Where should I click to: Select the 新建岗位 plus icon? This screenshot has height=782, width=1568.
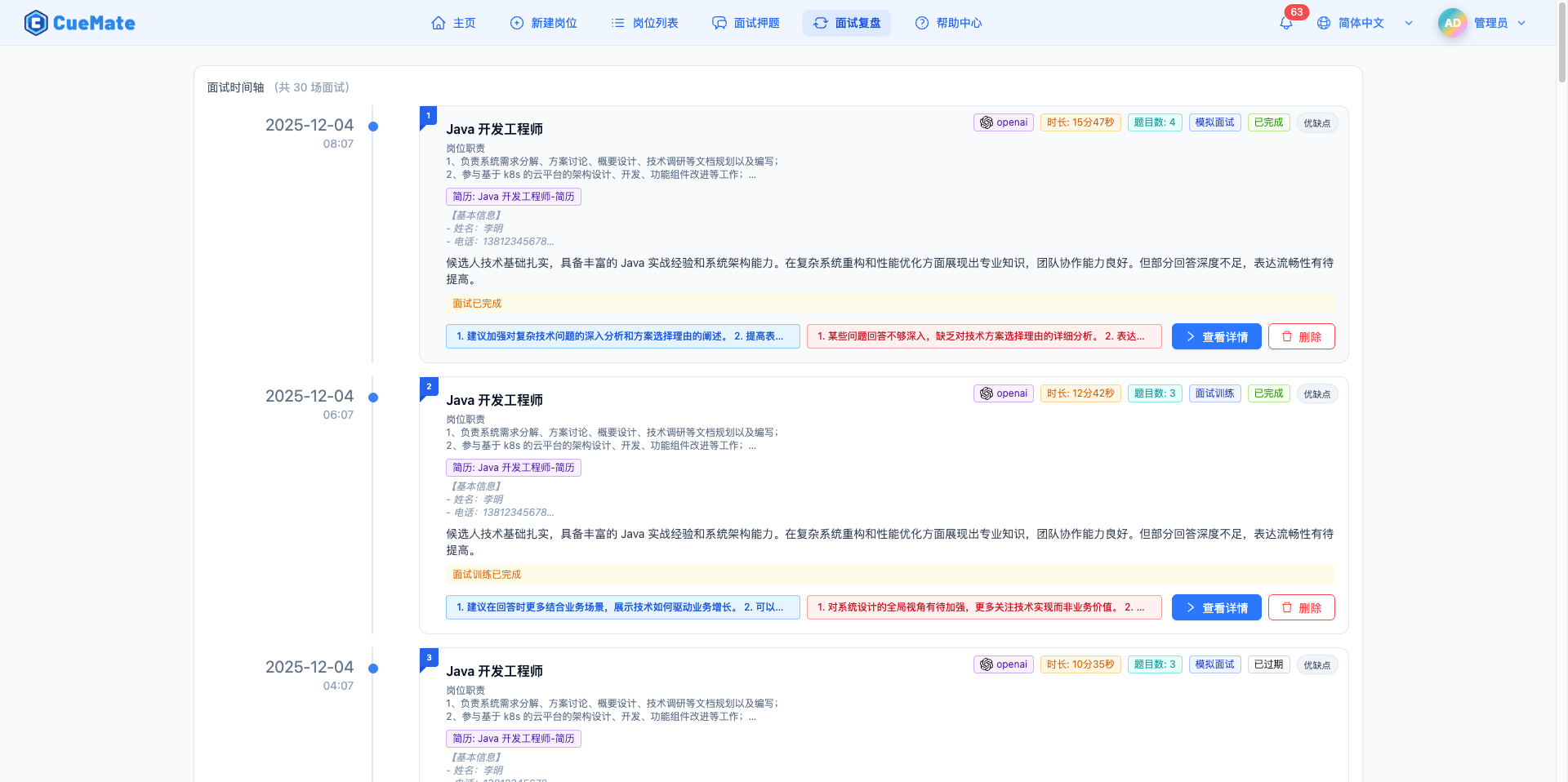(515, 23)
